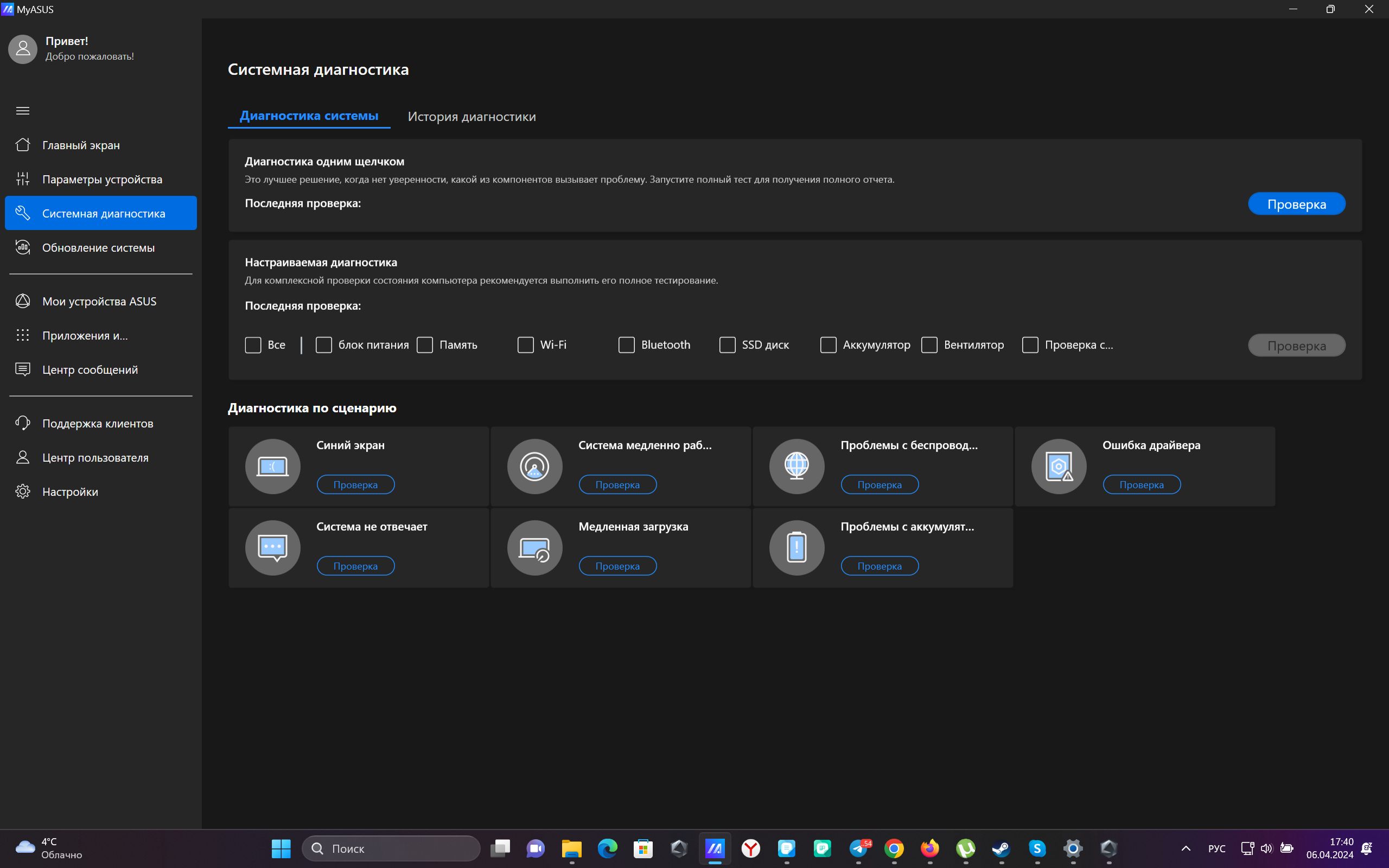
Task: Open clock showing 17:40 06.04.2024
Action: coord(1329,848)
